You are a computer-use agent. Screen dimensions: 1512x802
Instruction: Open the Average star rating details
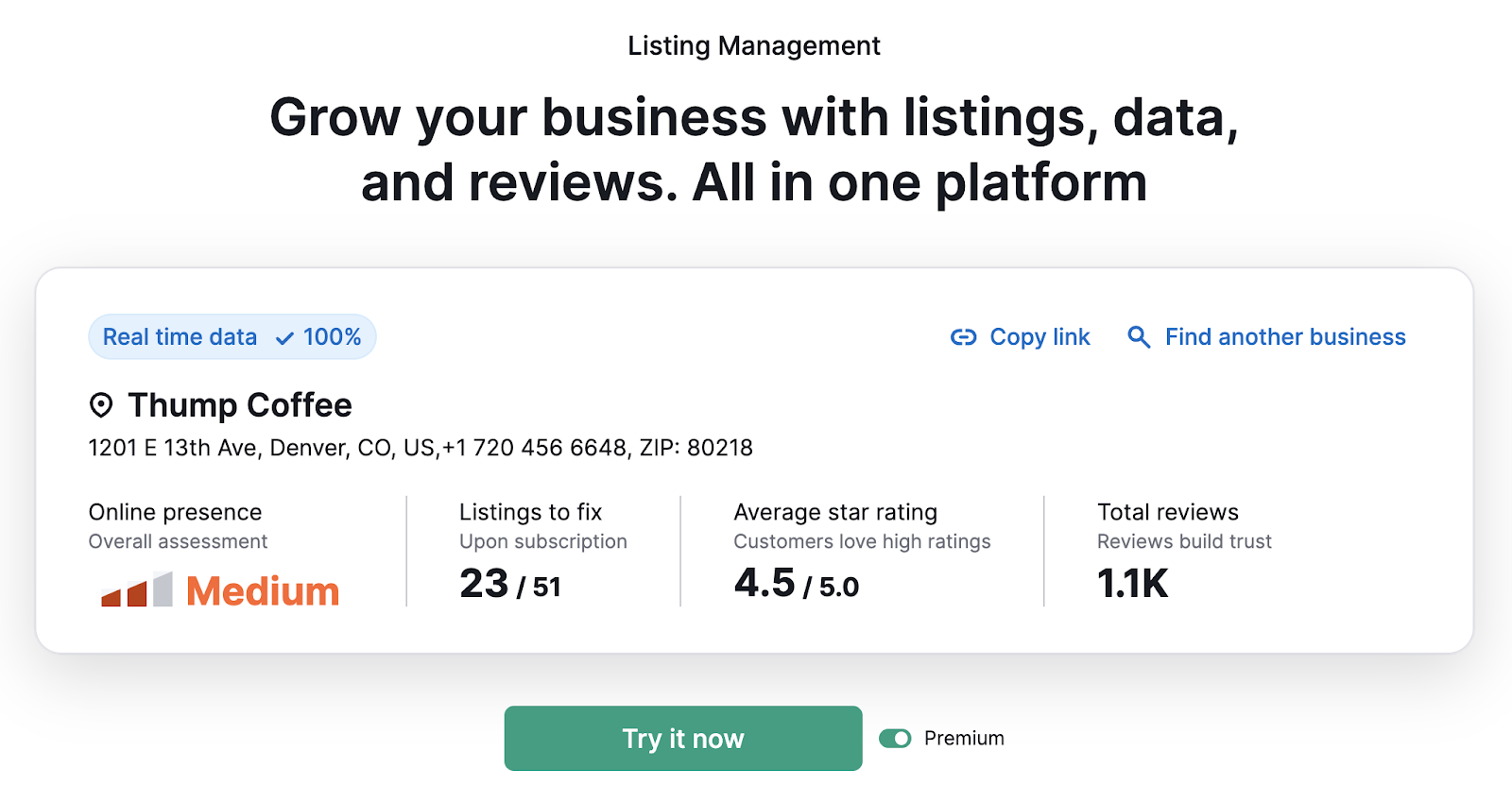834,512
